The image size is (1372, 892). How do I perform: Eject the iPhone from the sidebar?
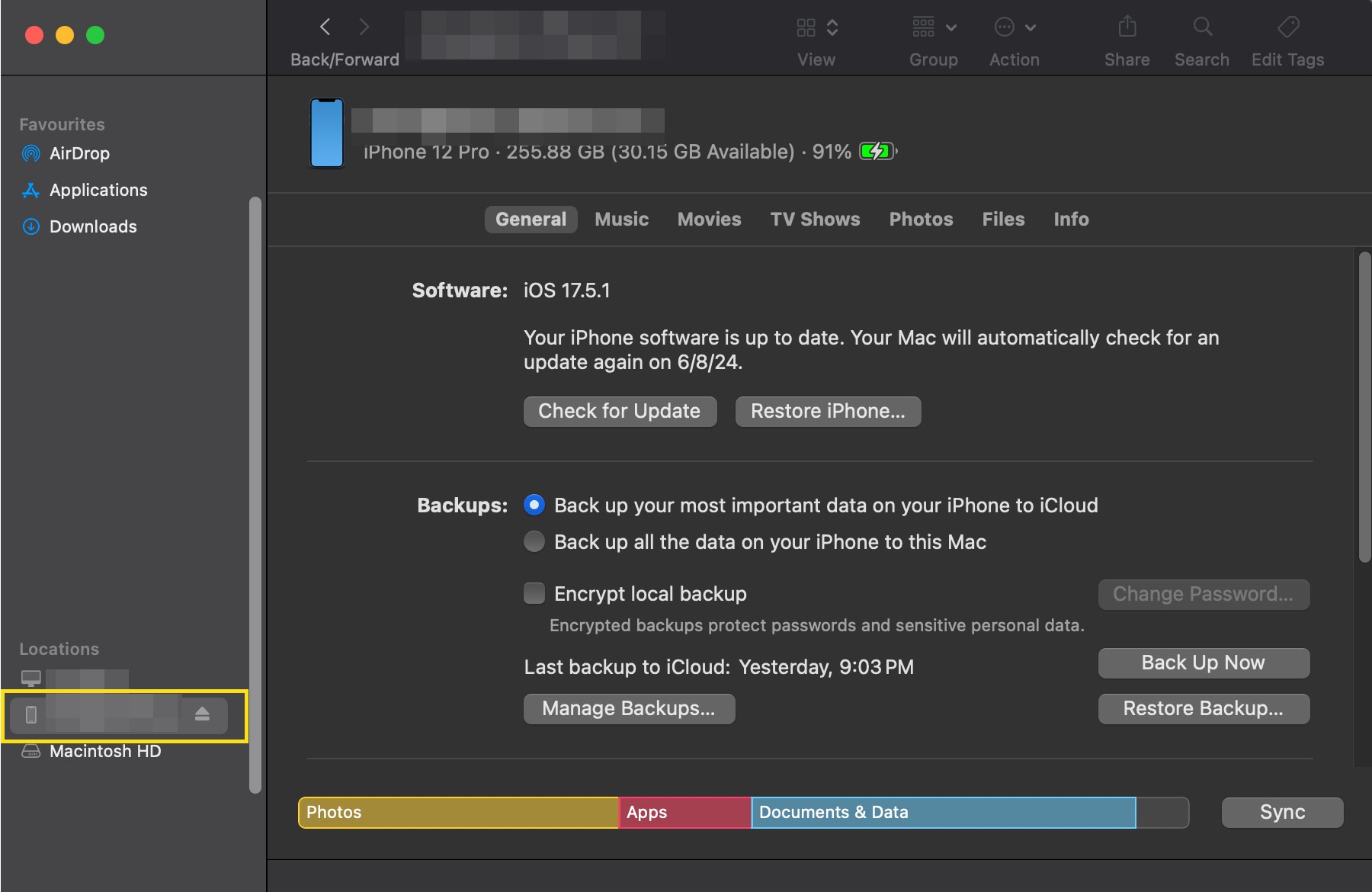click(202, 714)
